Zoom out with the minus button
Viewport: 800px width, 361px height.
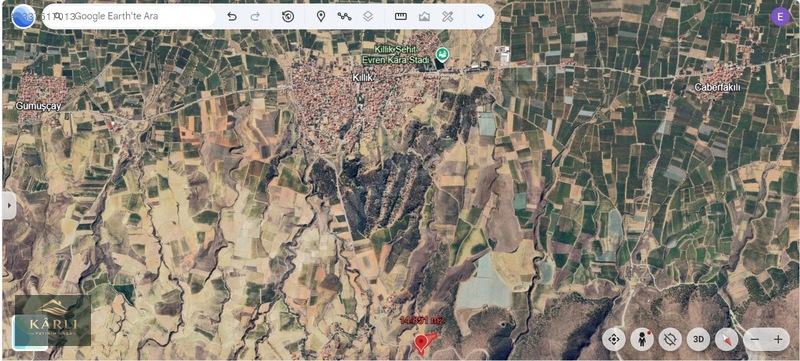(x=755, y=339)
